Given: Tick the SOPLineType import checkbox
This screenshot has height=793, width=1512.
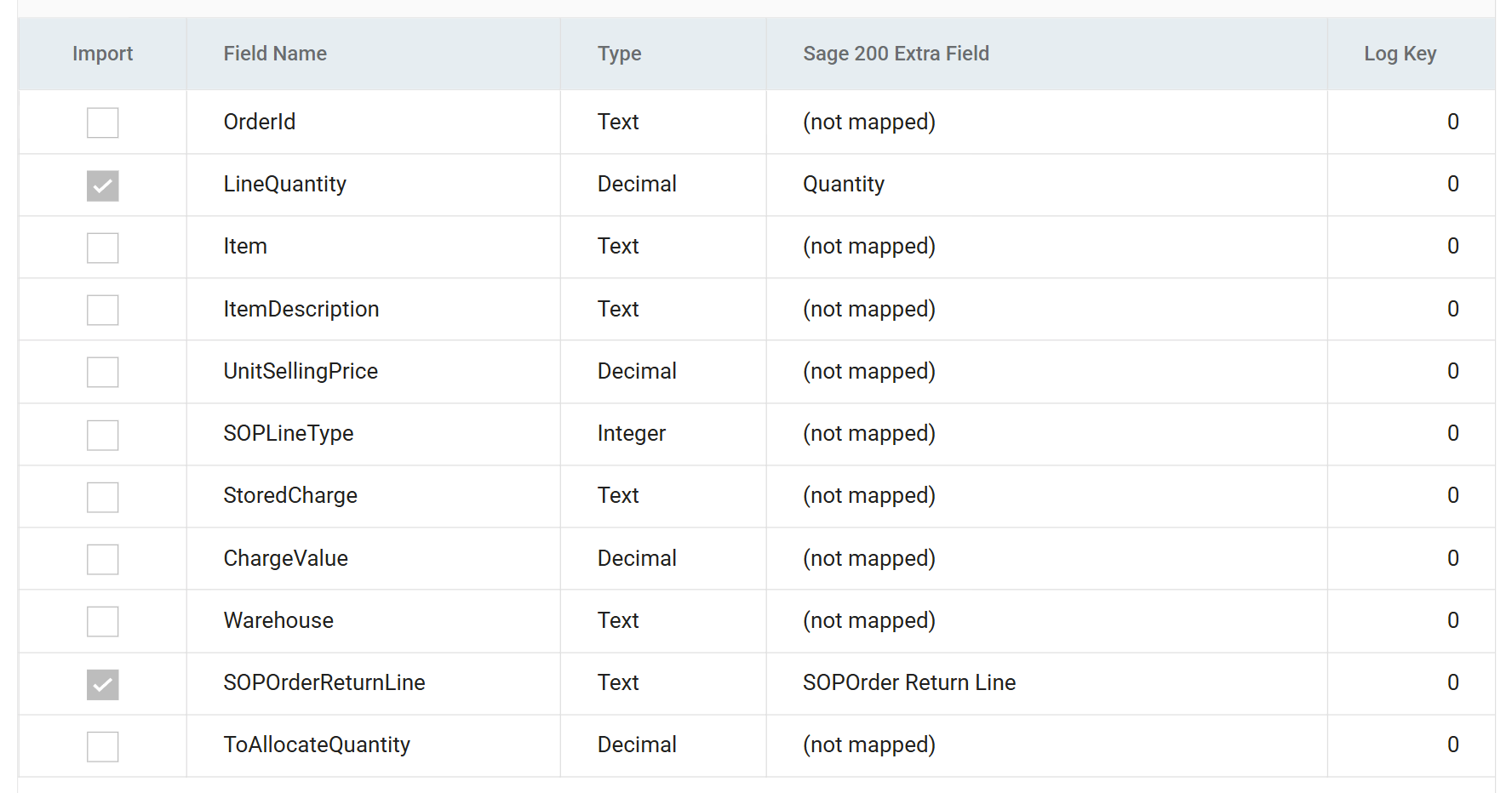Looking at the screenshot, I should pyautogui.click(x=102, y=435).
